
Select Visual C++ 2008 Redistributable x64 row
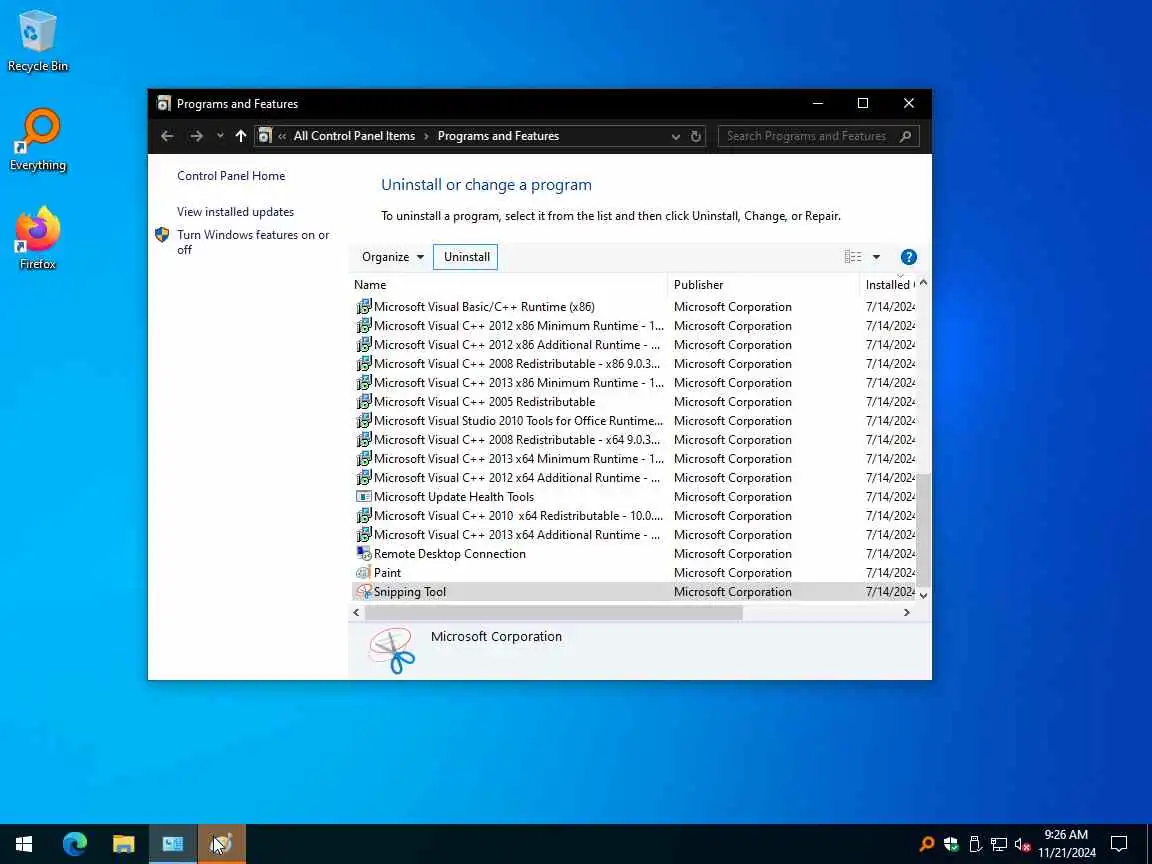click(634, 439)
